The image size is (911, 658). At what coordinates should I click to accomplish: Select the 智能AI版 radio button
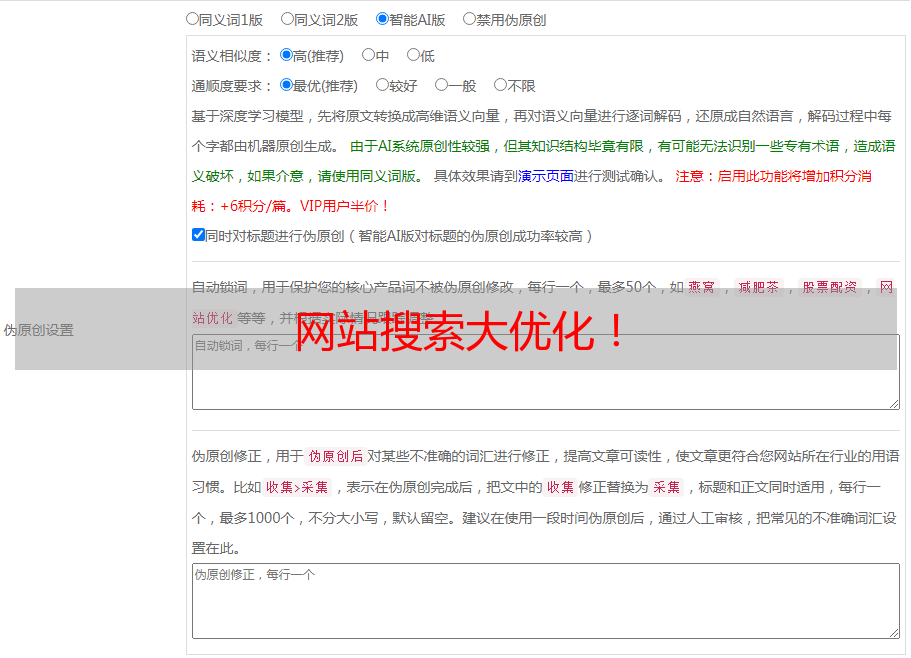coord(382,19)
